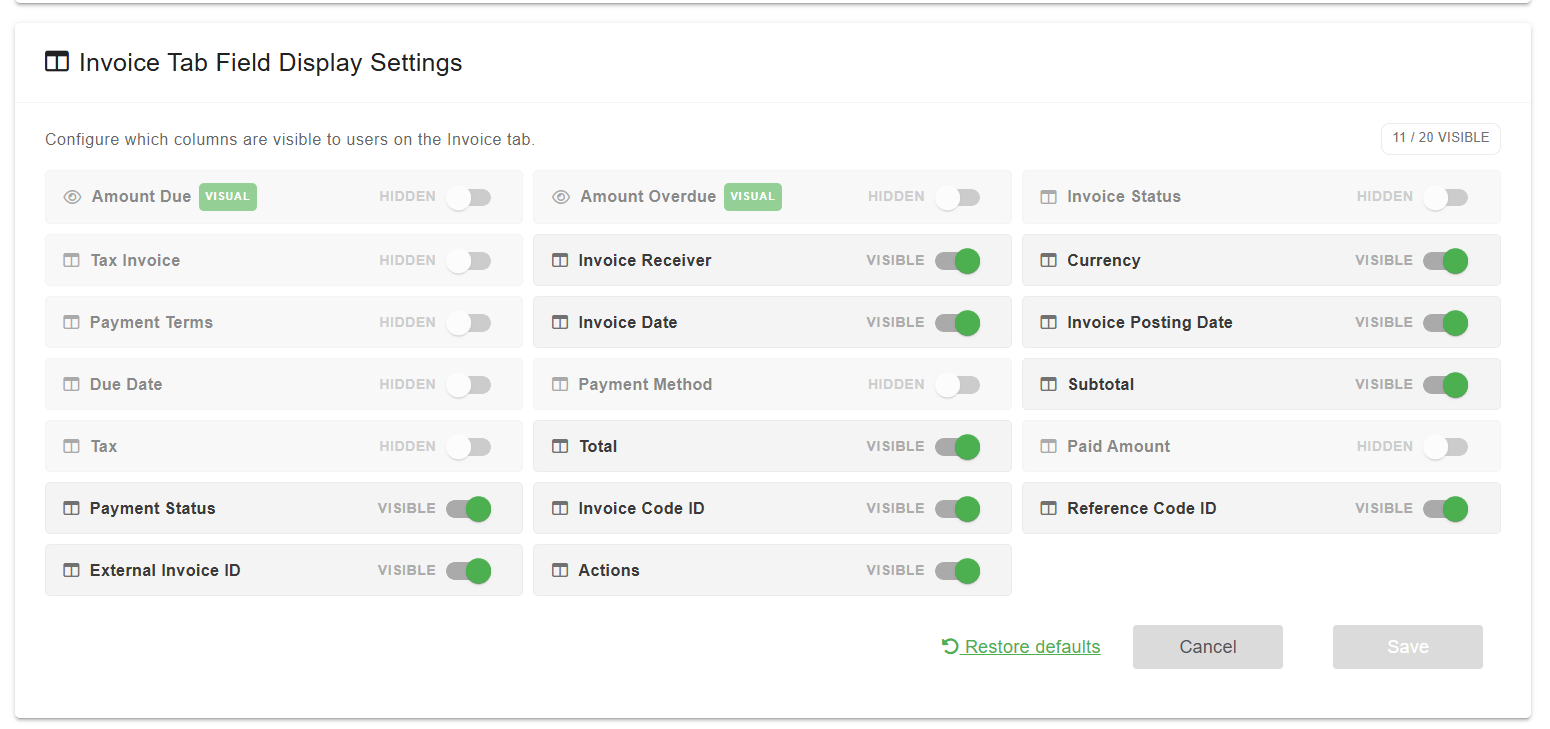1550x729 pixels.
Task: Toggle Subtotal column visibility off
Action: pos(1446,385)
